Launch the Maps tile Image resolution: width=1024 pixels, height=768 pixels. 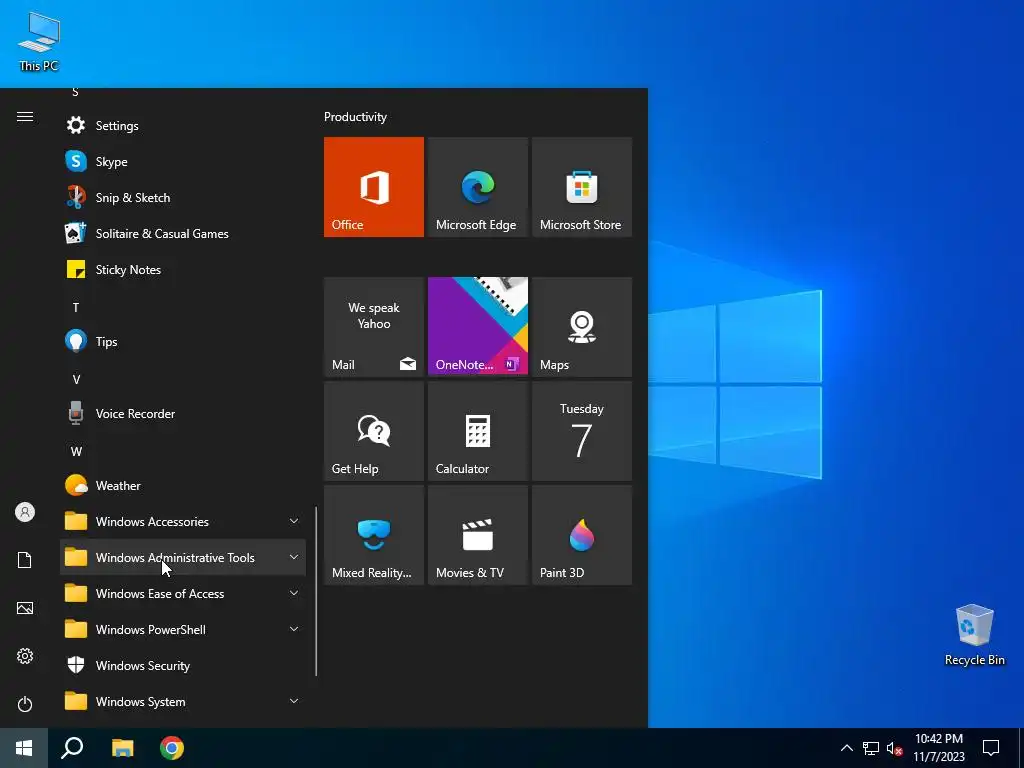(x=581, y=327)
